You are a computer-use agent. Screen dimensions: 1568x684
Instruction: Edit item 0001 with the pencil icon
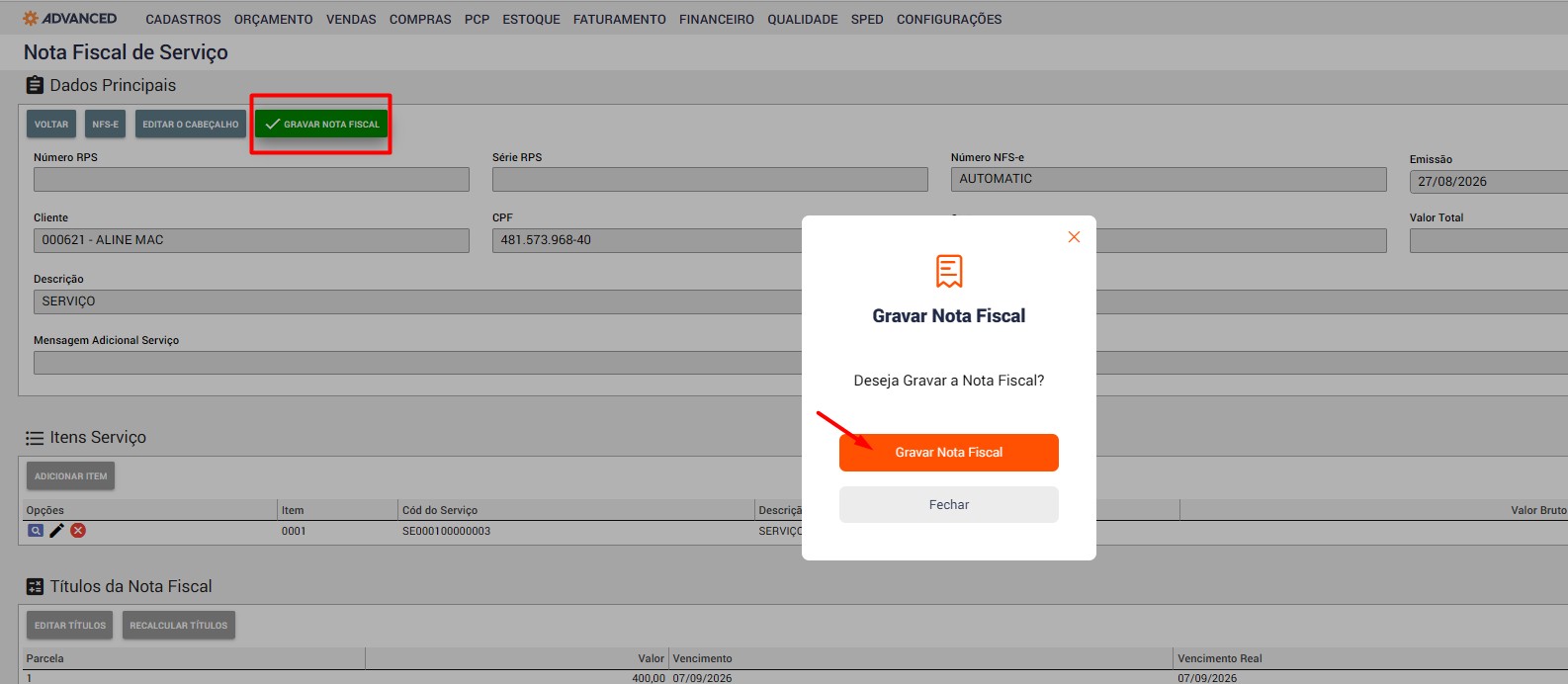point(57,531)
